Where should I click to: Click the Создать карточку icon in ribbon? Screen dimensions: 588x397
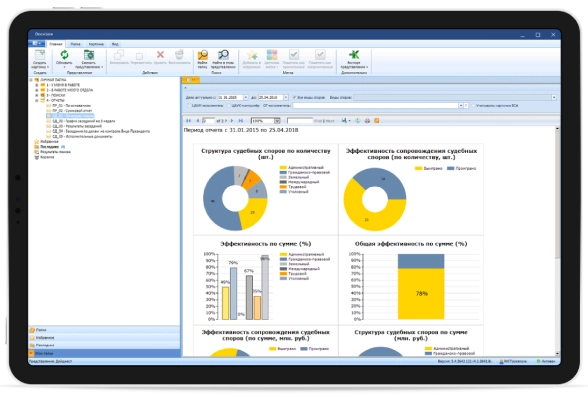40,55
